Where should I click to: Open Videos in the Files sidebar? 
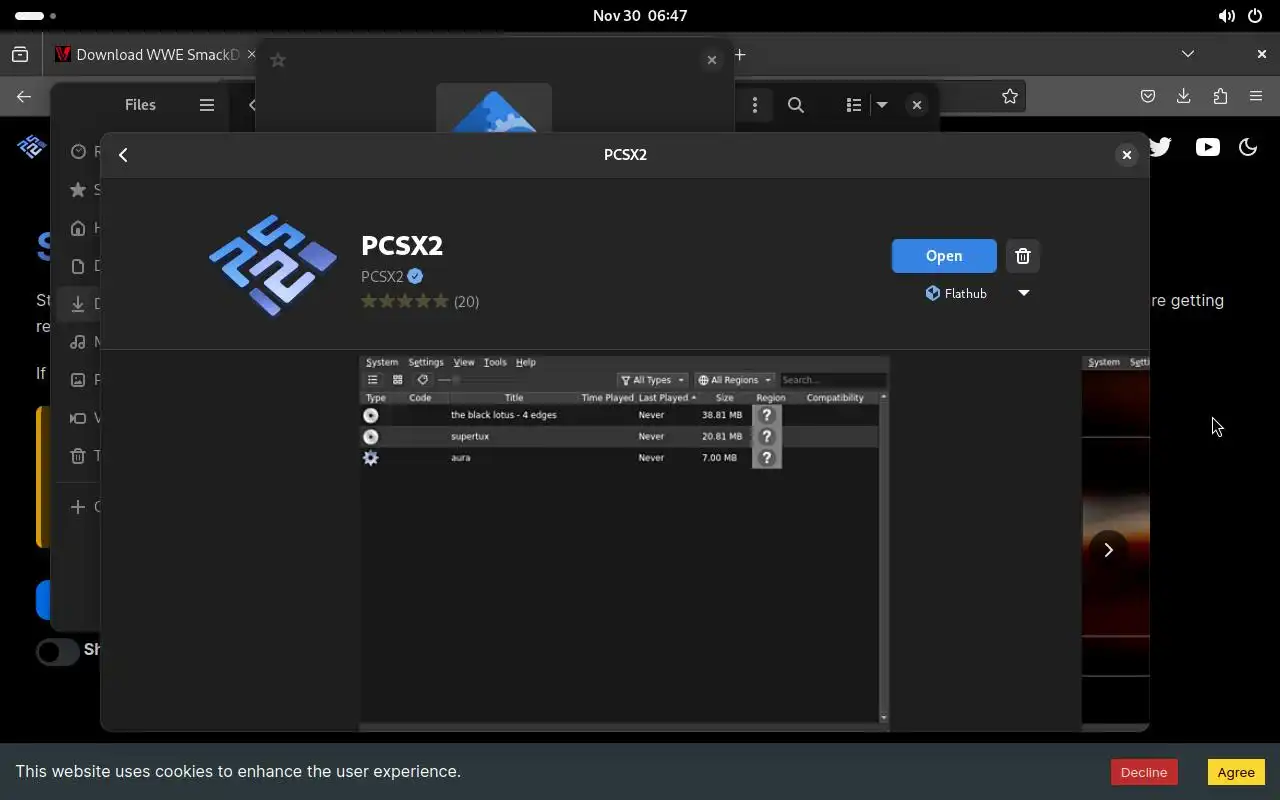tap(78, 418)
